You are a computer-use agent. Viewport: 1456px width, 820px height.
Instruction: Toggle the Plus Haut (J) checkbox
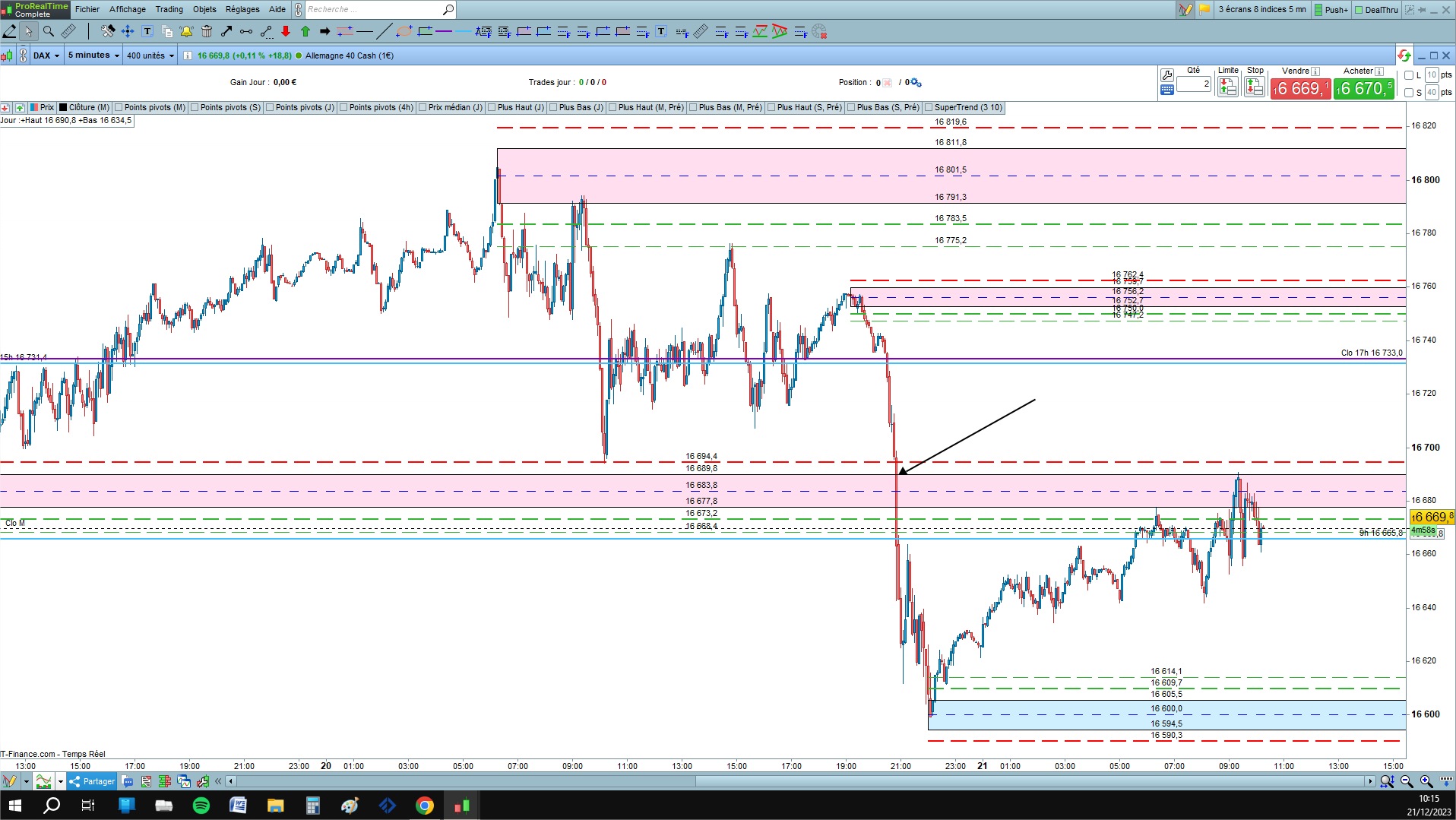tap(492, 108)
